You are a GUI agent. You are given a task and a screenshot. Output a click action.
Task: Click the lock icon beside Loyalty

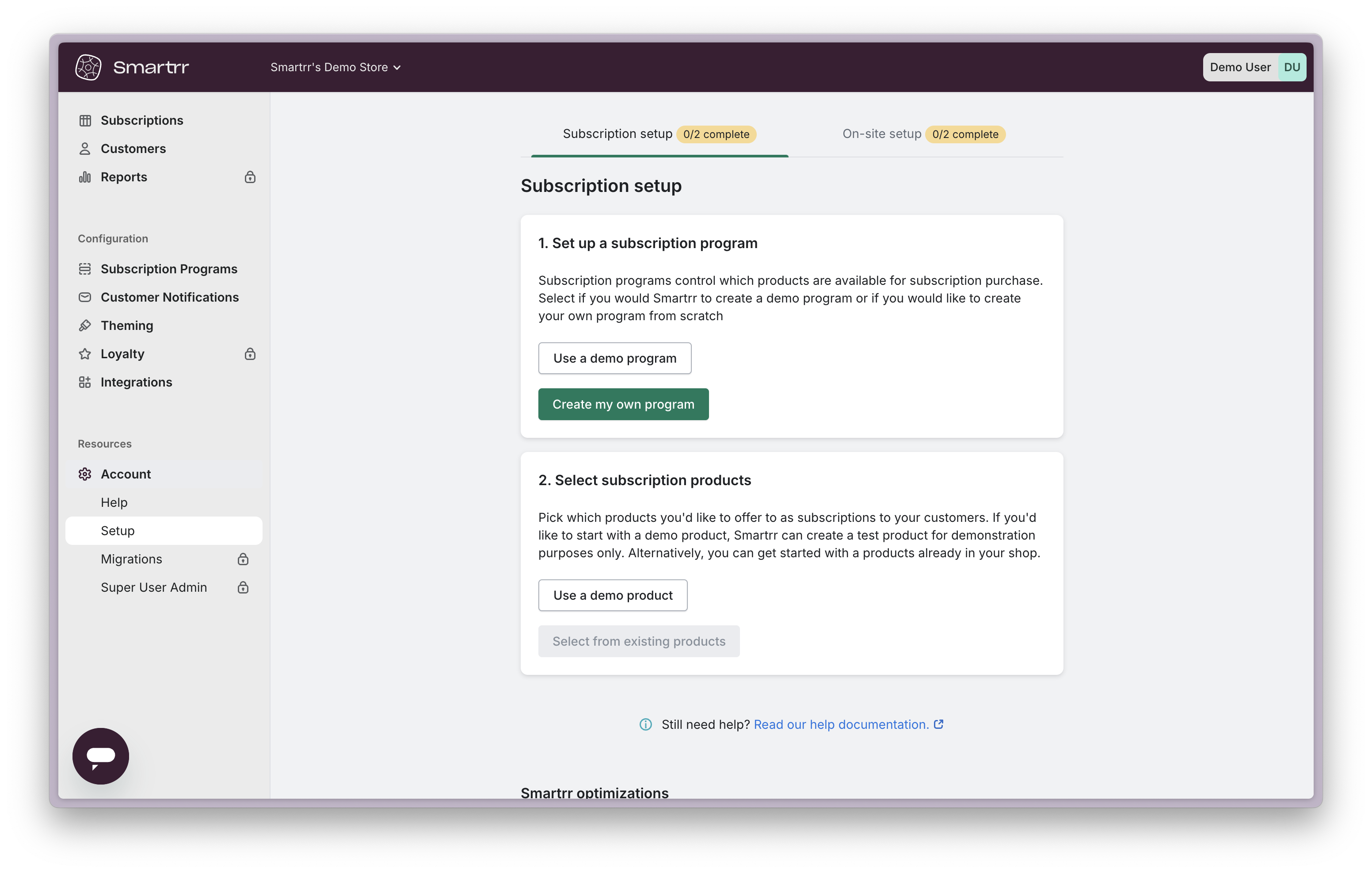(x=250, y=354)
